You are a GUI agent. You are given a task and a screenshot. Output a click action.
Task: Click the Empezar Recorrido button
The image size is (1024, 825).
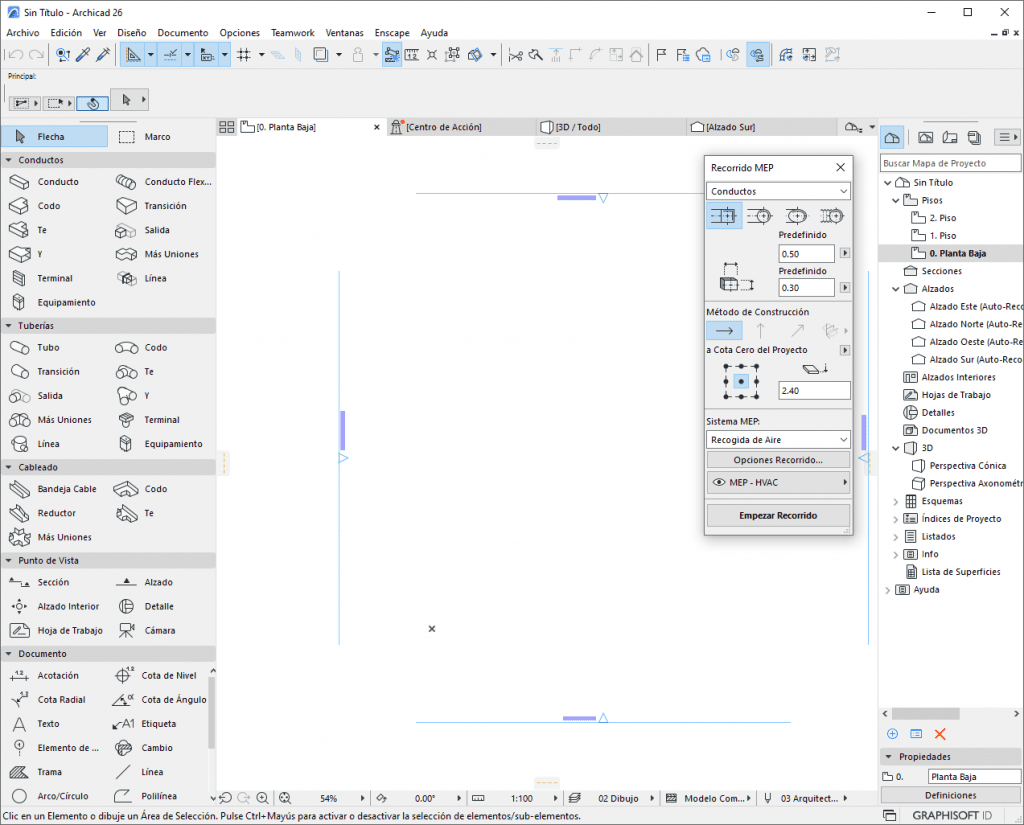point(778,515)
